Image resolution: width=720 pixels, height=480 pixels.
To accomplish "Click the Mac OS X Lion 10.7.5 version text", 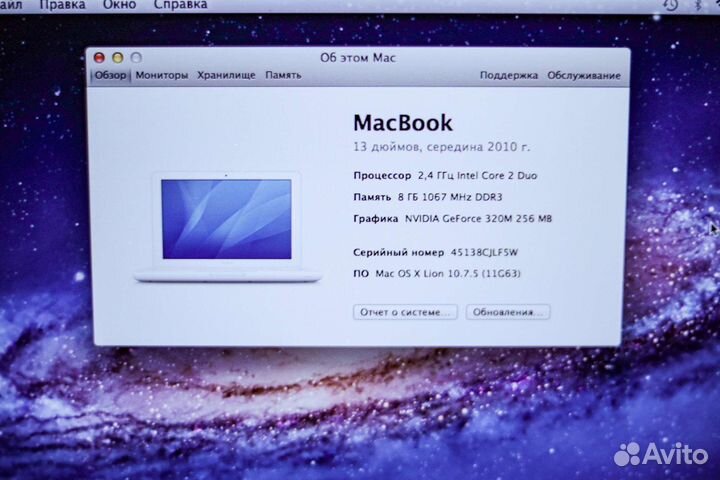I will click(x=448, y=273).
